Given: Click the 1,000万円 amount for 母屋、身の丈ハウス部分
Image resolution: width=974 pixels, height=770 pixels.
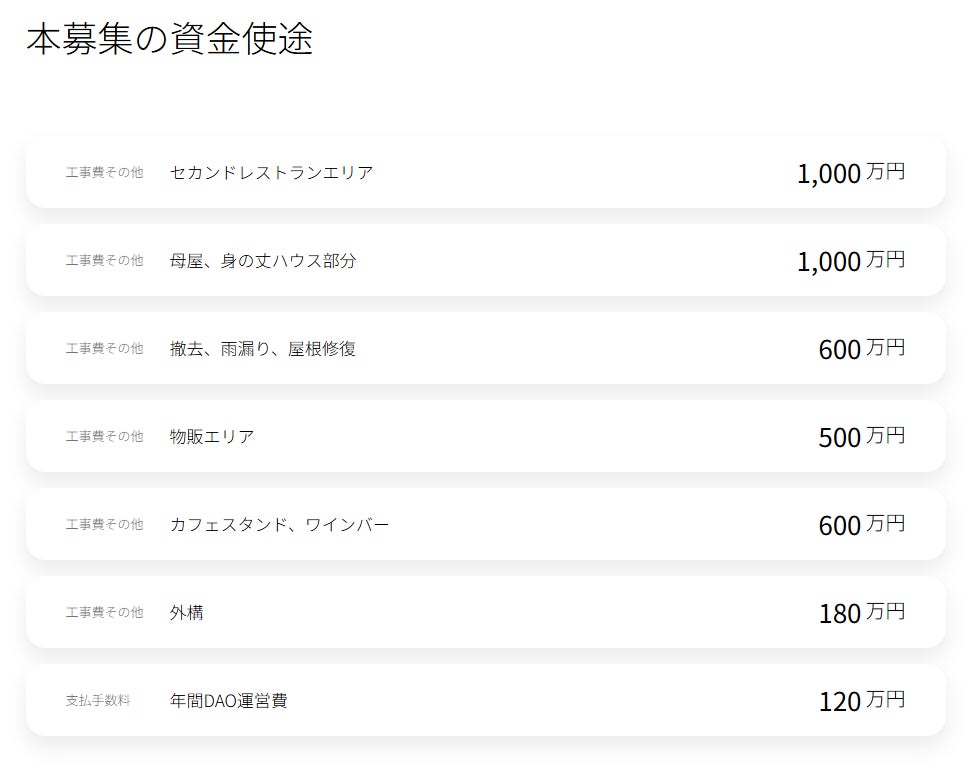Looking at the screenshot, I should 850,261.
